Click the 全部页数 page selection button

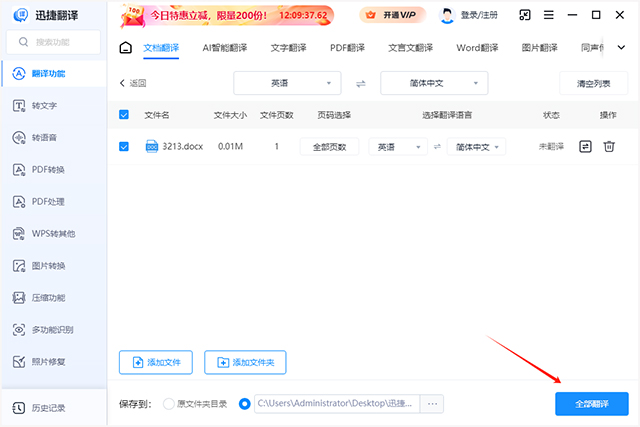tap(329, 147)
